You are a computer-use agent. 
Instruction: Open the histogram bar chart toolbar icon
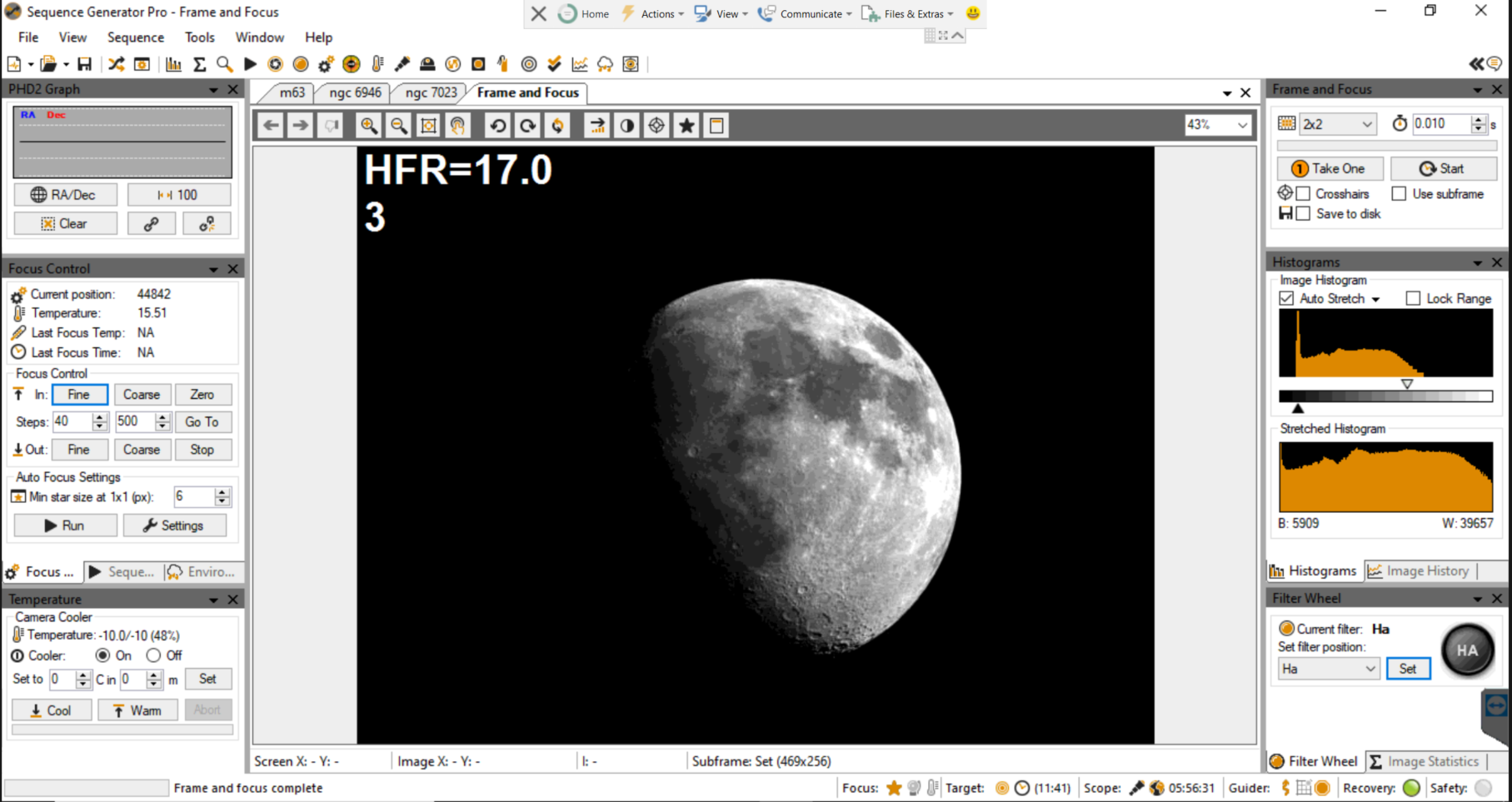(x=174, y=64)
